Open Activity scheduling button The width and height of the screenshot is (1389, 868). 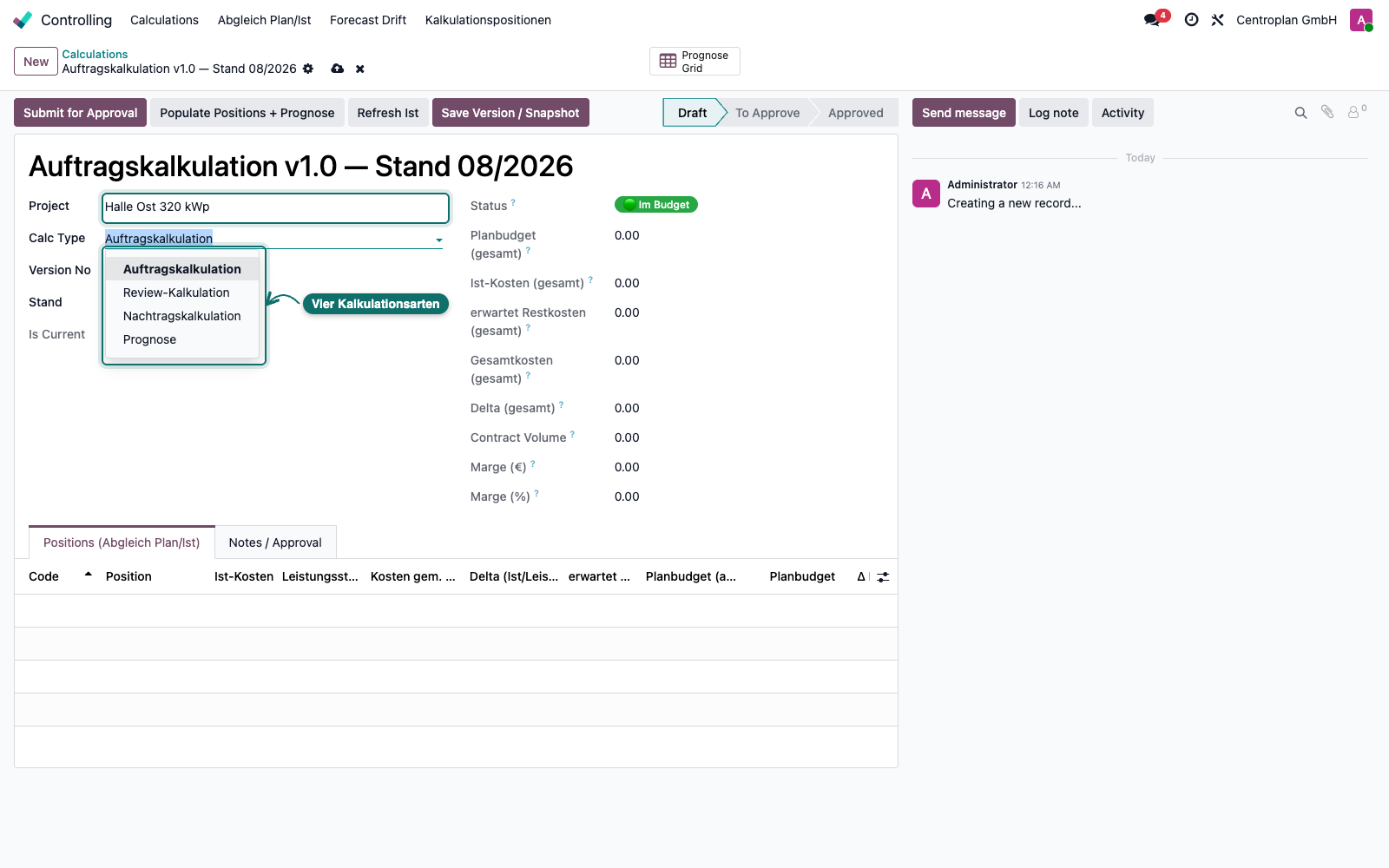click(1122, 113)
